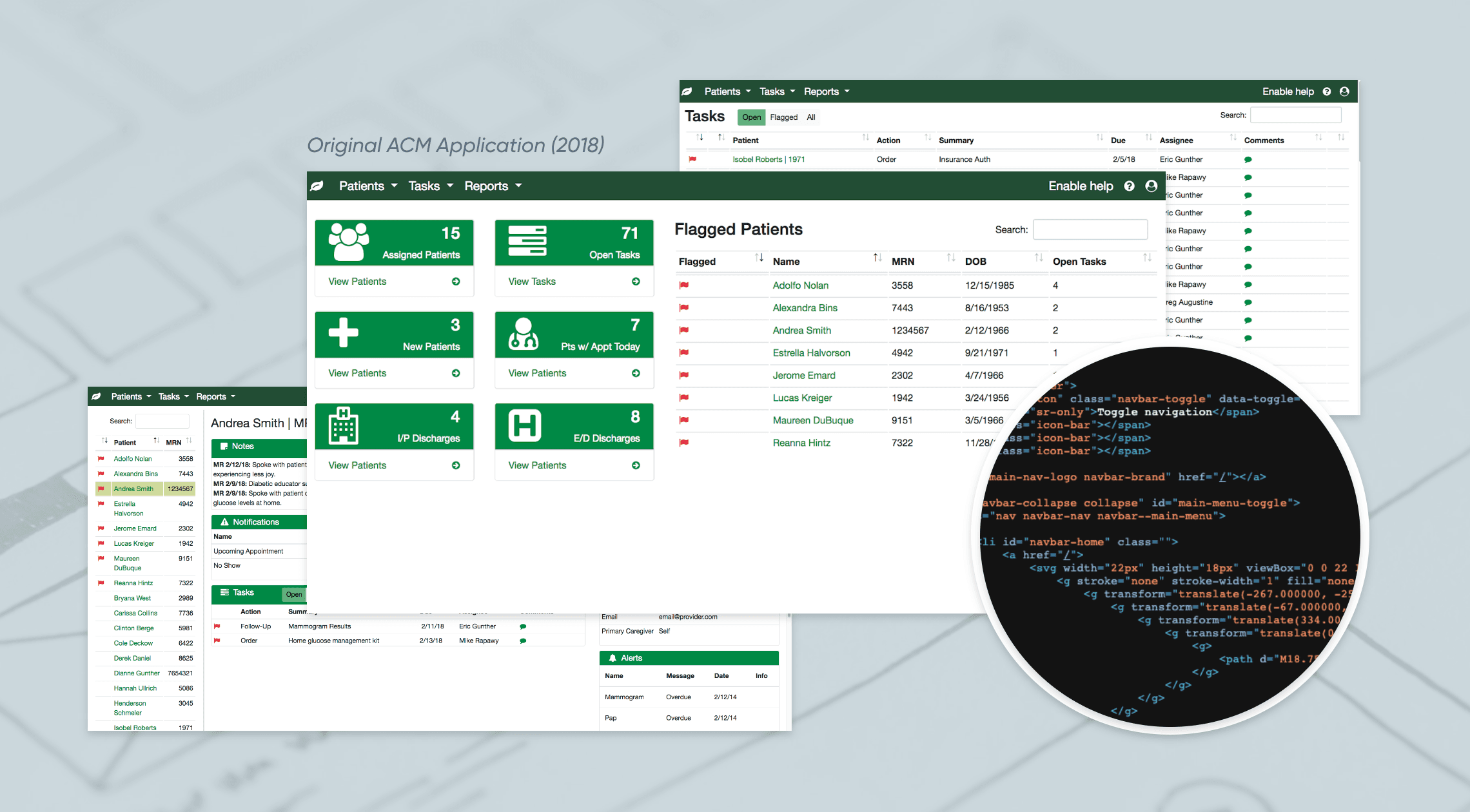Sort Flagged Patients table by Name column
The height and width of the screenshot is (812, 1470).
coord(827,261)
